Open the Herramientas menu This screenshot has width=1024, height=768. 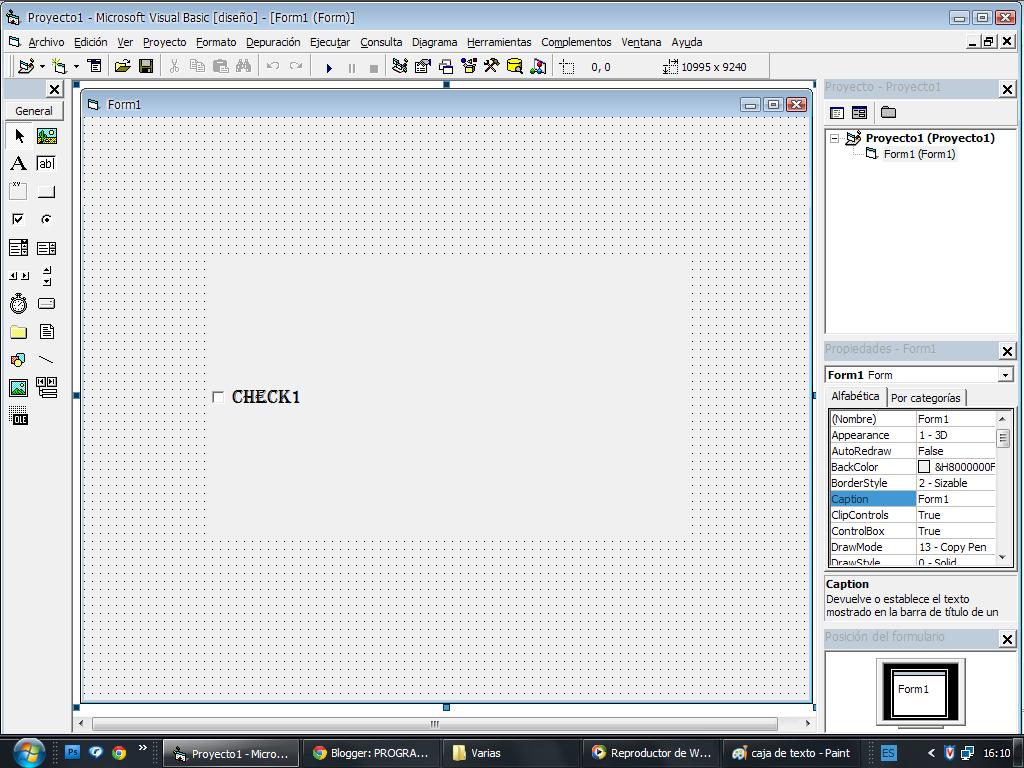[499, 42]
